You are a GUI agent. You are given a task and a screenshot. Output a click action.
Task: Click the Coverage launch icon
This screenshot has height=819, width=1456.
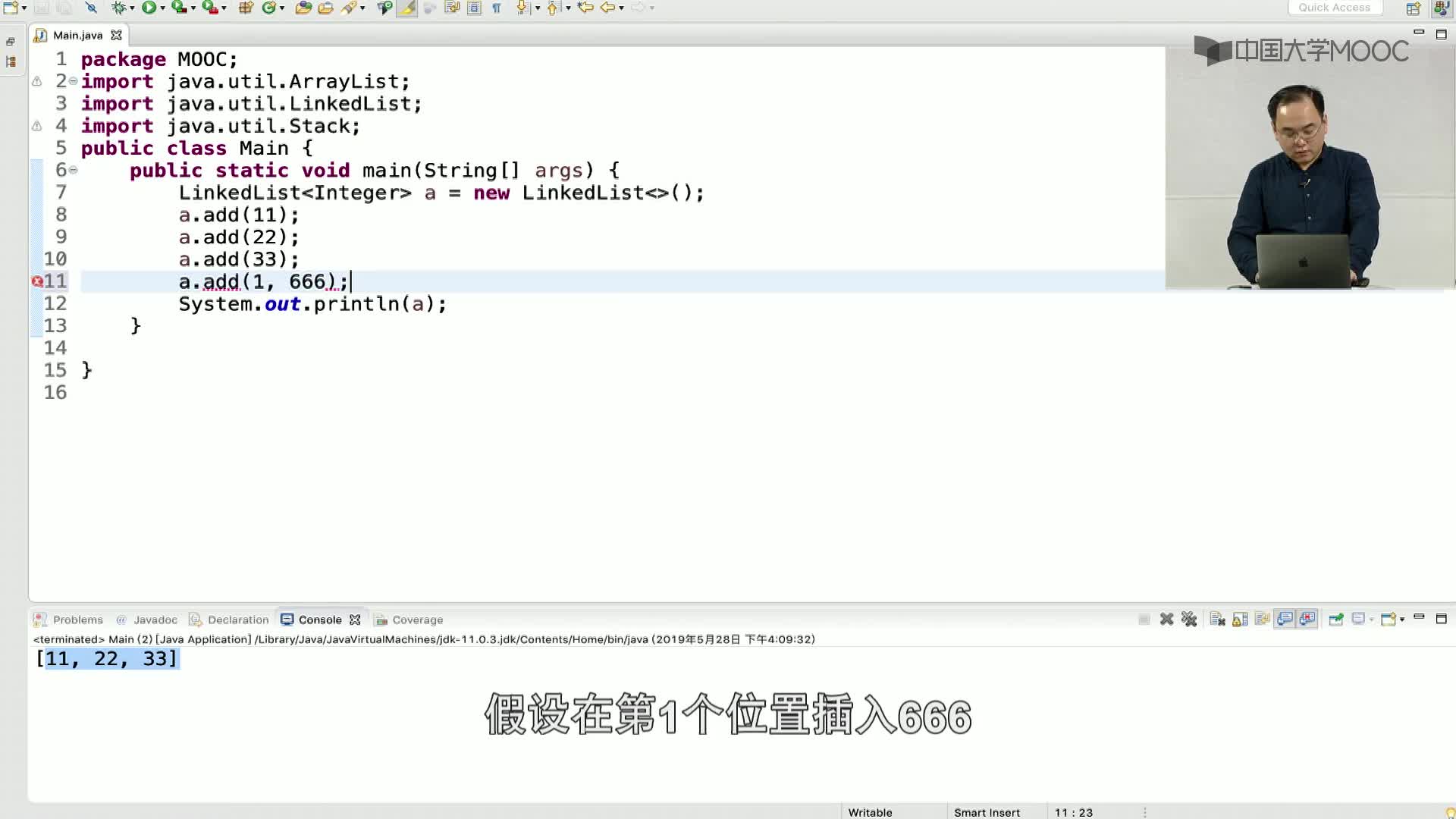179,8
